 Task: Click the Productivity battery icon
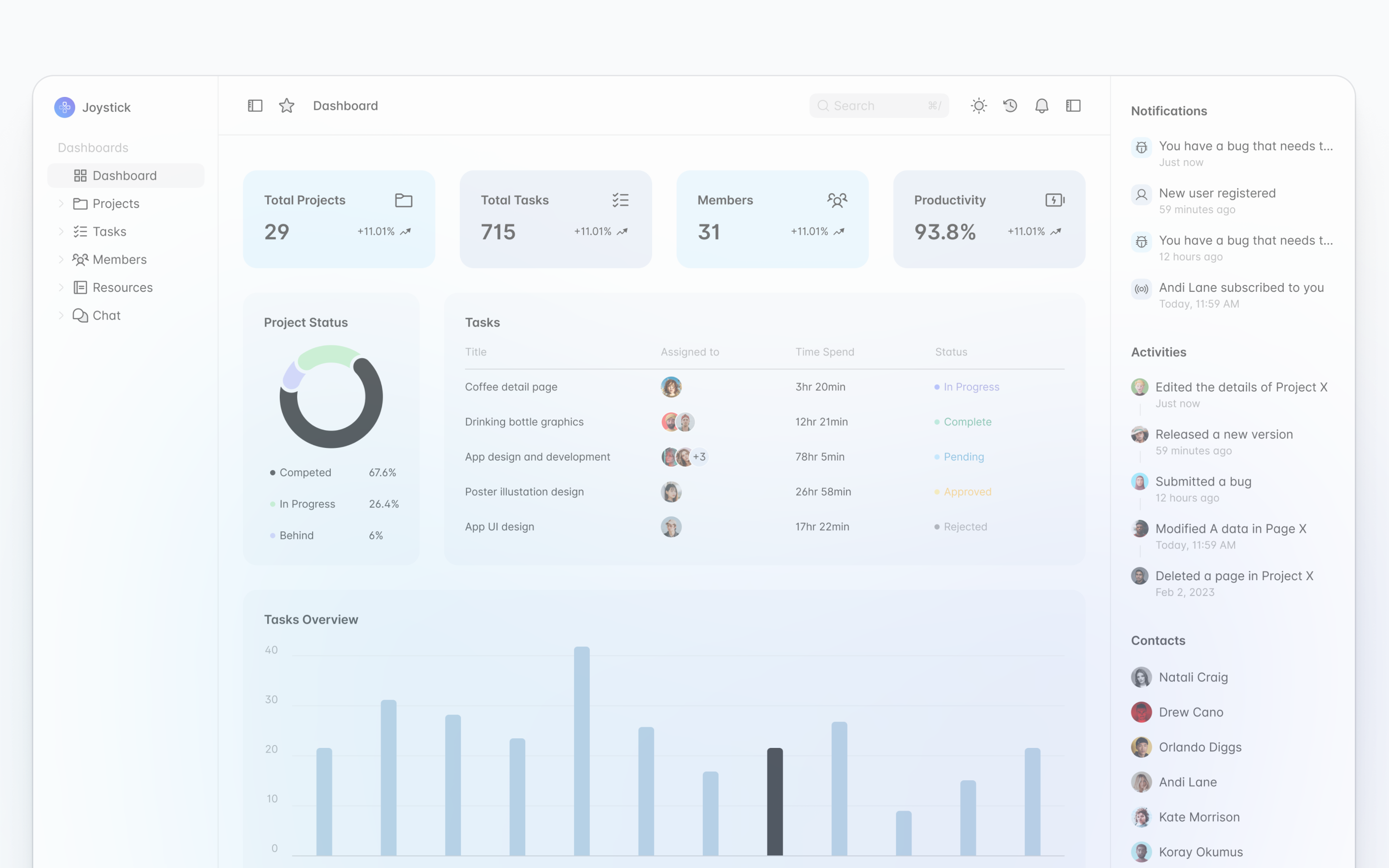tap(1054, 200)
